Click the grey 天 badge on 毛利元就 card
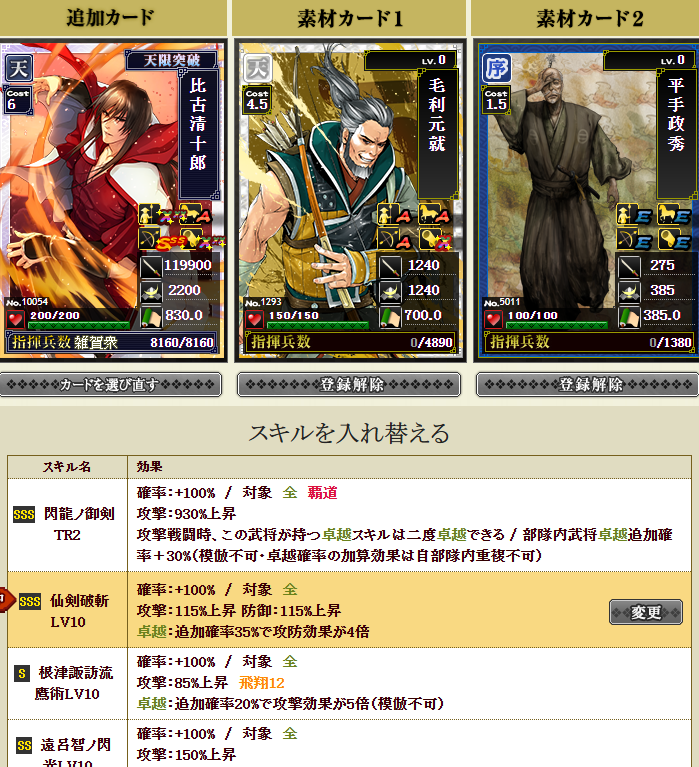The width and height of the screenshot is (699, 767). pyautogui.click(x=258, y=67)
